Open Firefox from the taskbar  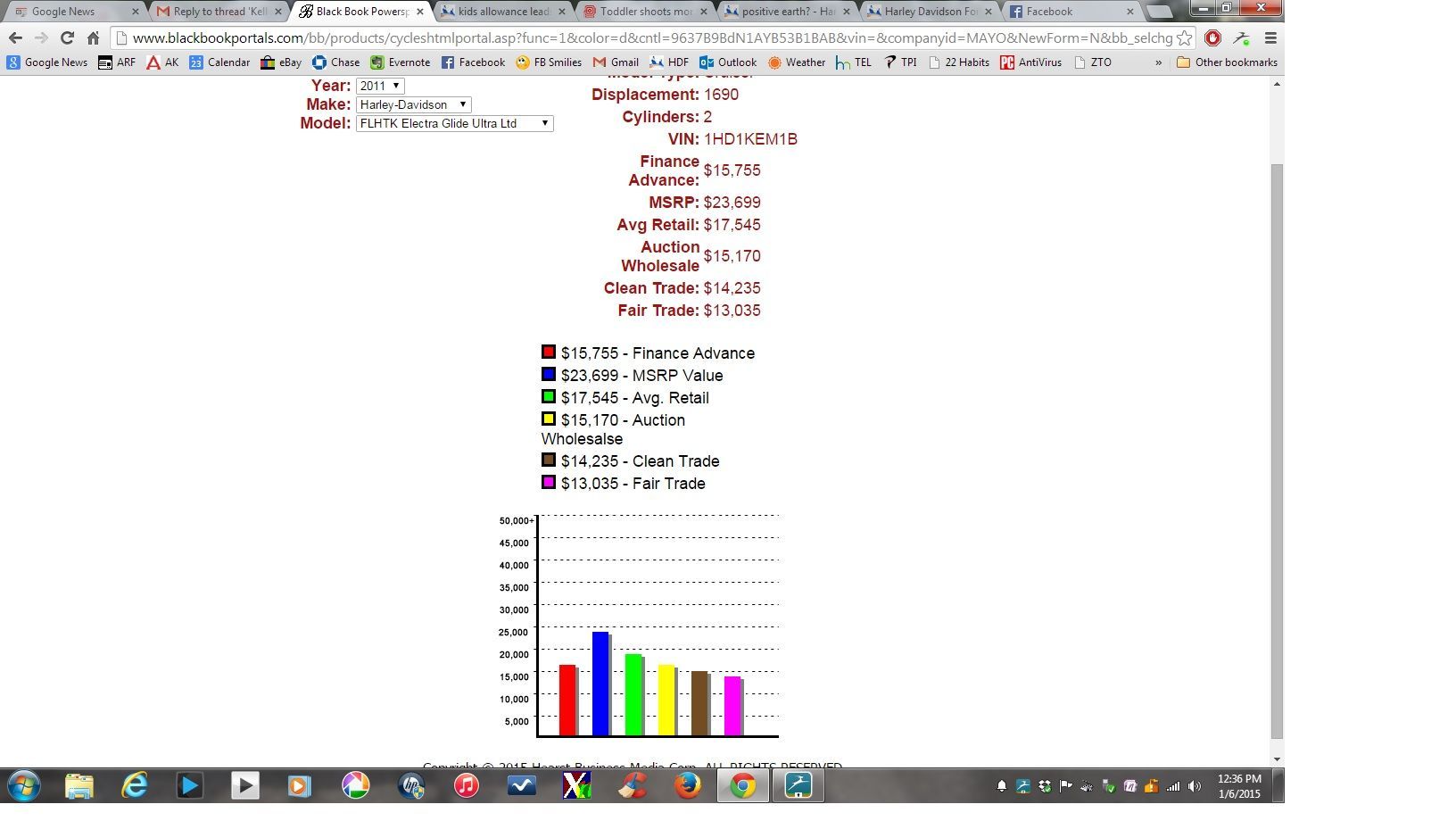coord(687,785)
